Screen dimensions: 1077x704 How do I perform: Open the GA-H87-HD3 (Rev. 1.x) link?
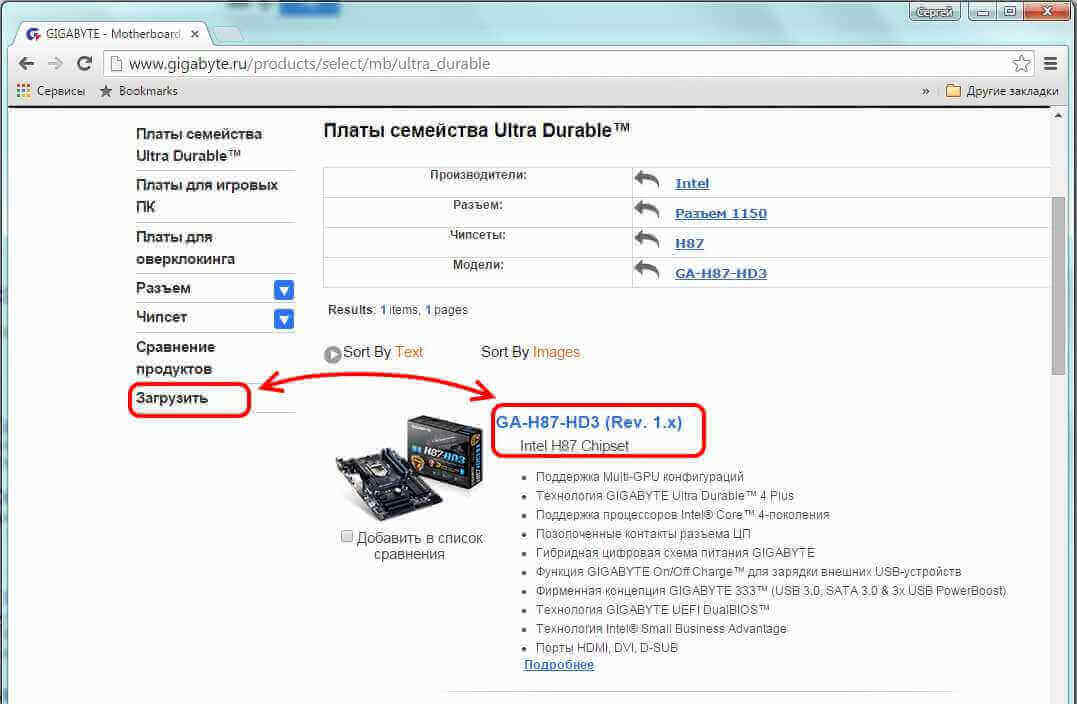click(589, 422)
